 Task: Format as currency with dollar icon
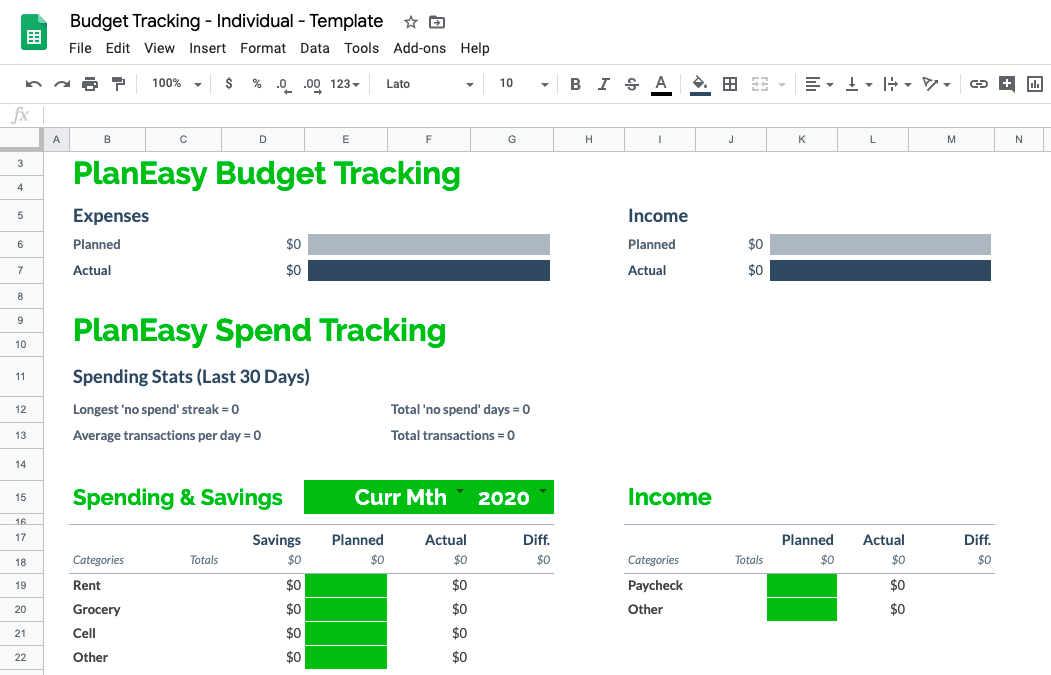click(229, 84)
